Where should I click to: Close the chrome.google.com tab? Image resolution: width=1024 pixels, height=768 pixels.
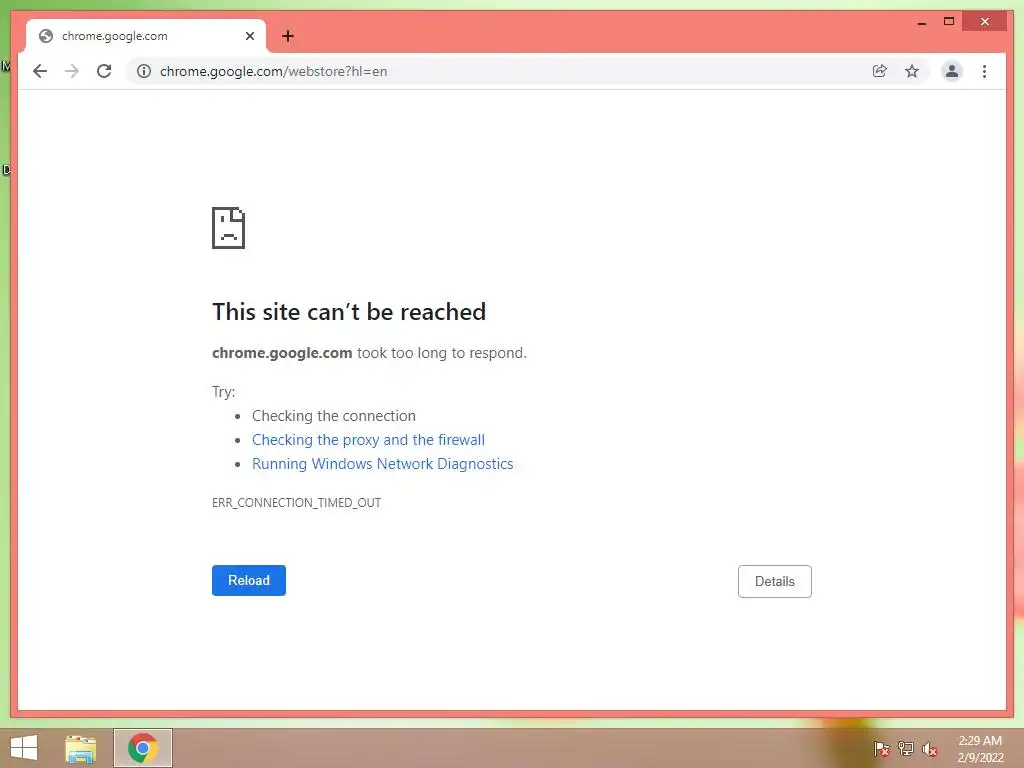[249, 36]
